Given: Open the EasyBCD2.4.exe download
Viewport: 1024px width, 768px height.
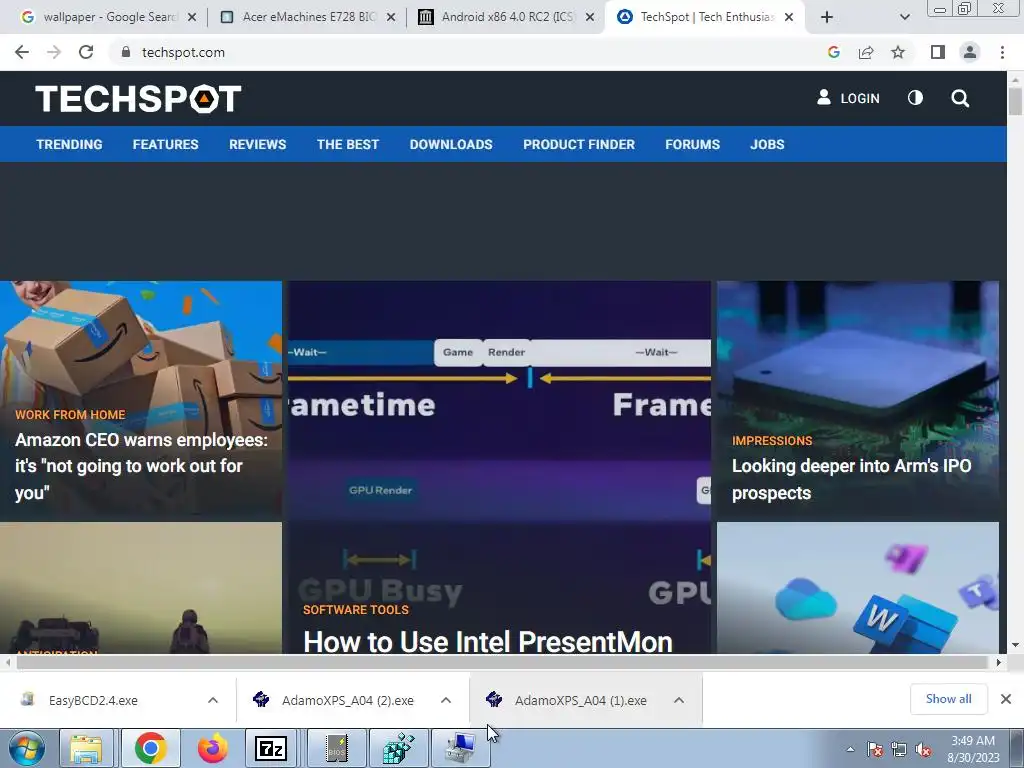Looking at the screenshot, I should click(93, 700).
